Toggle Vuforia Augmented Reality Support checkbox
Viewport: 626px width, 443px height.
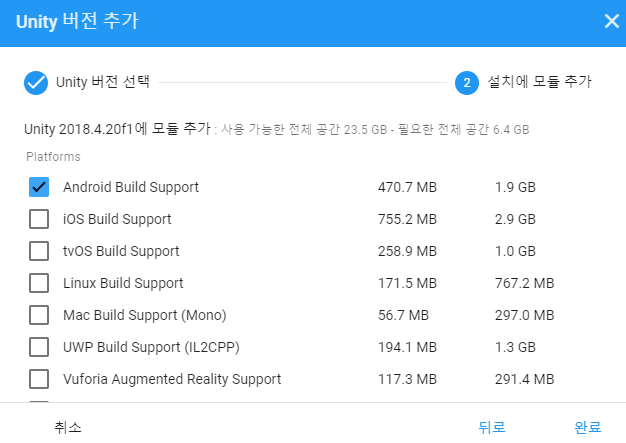click(x=39, y=379)
